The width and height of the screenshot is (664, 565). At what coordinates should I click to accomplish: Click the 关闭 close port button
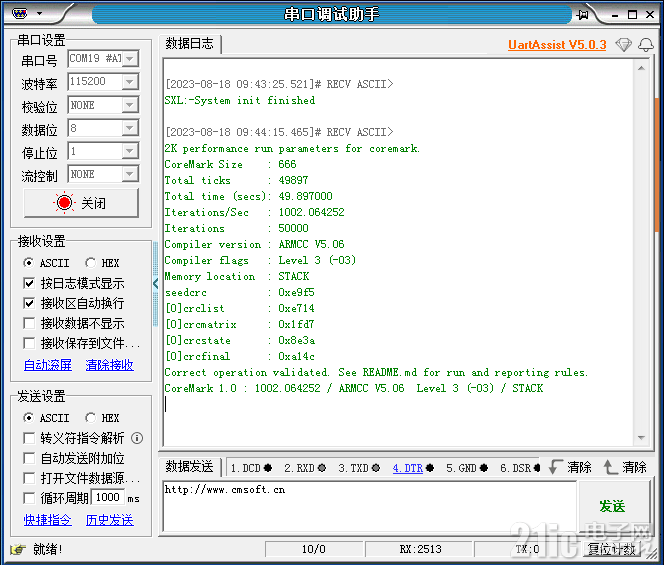[81, 203]
